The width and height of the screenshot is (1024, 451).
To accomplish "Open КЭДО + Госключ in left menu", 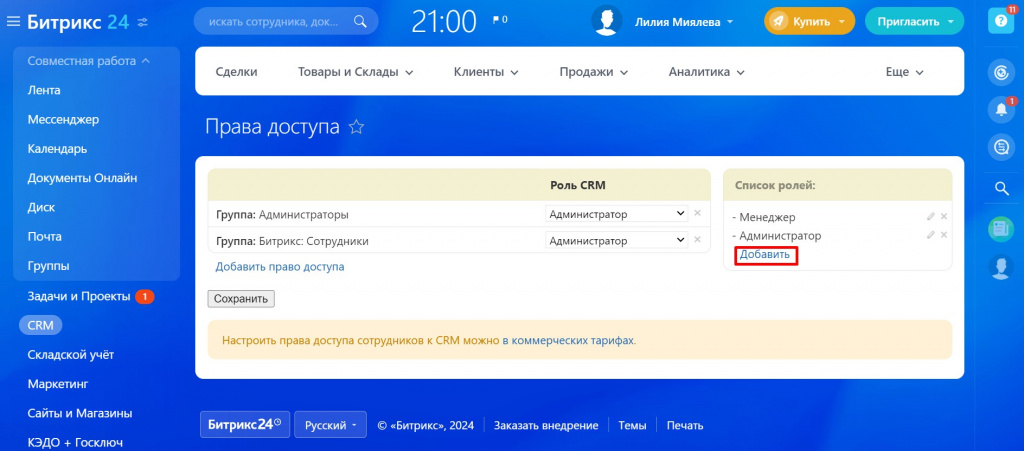I will pos(75,443).
